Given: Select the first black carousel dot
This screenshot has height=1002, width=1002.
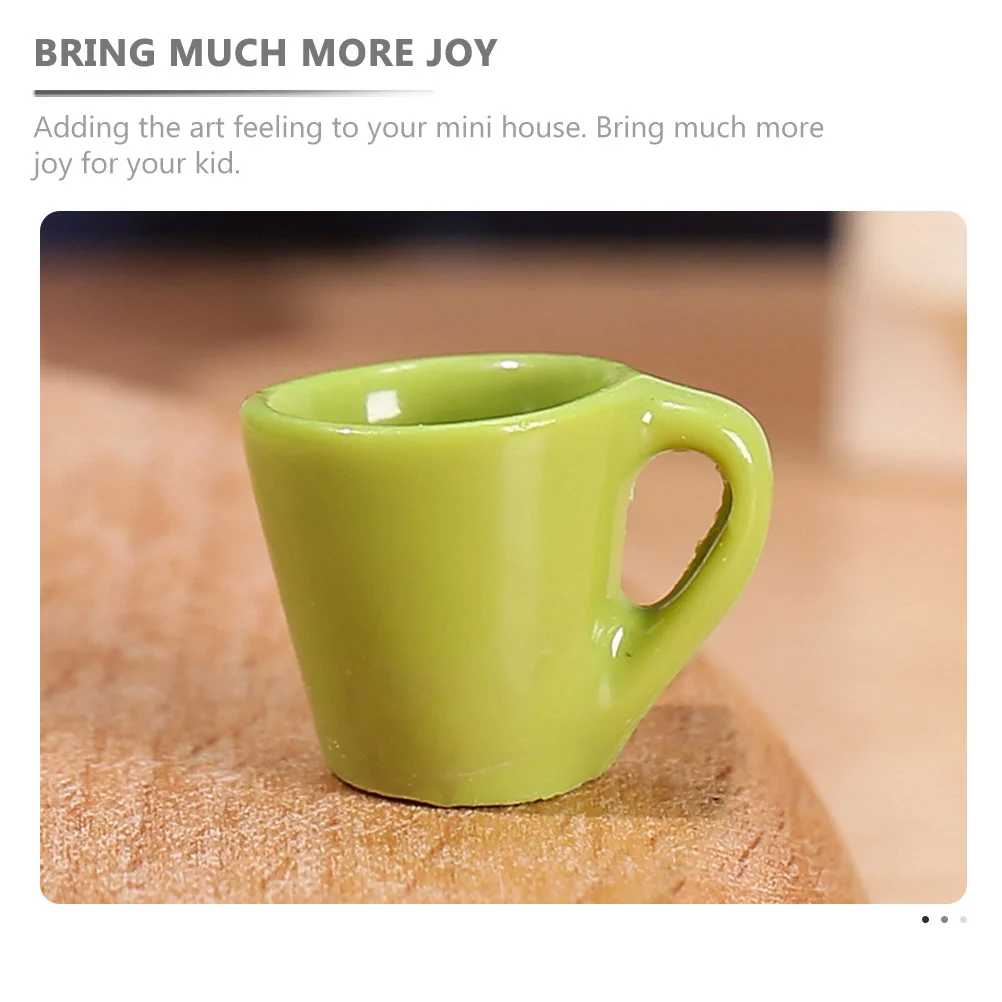Looking at the screenshot, I should (x=925, y=920).
